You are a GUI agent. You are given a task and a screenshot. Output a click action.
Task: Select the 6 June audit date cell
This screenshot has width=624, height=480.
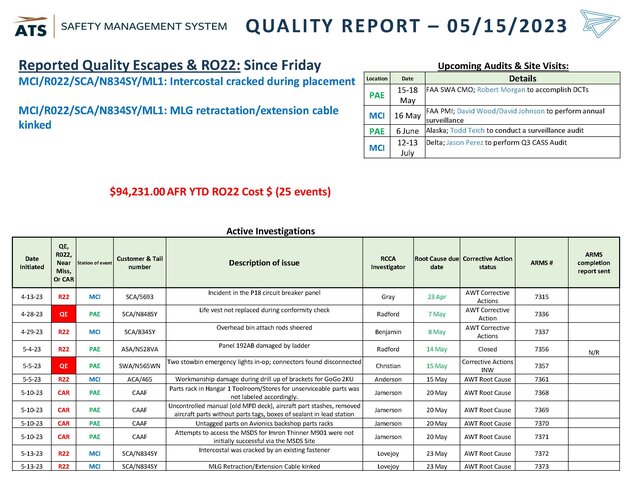tap(408, 131)
